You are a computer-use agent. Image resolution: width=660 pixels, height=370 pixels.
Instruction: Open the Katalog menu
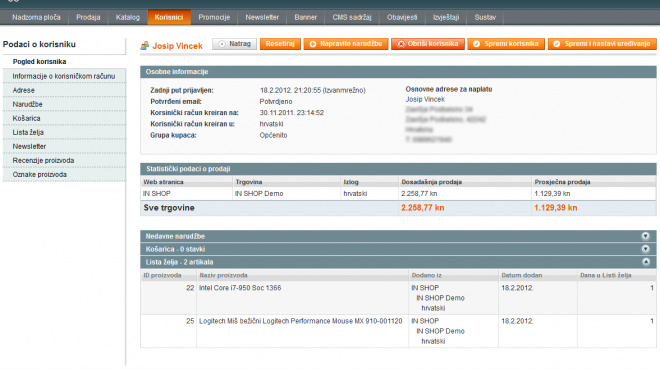[x=128, y=17]
